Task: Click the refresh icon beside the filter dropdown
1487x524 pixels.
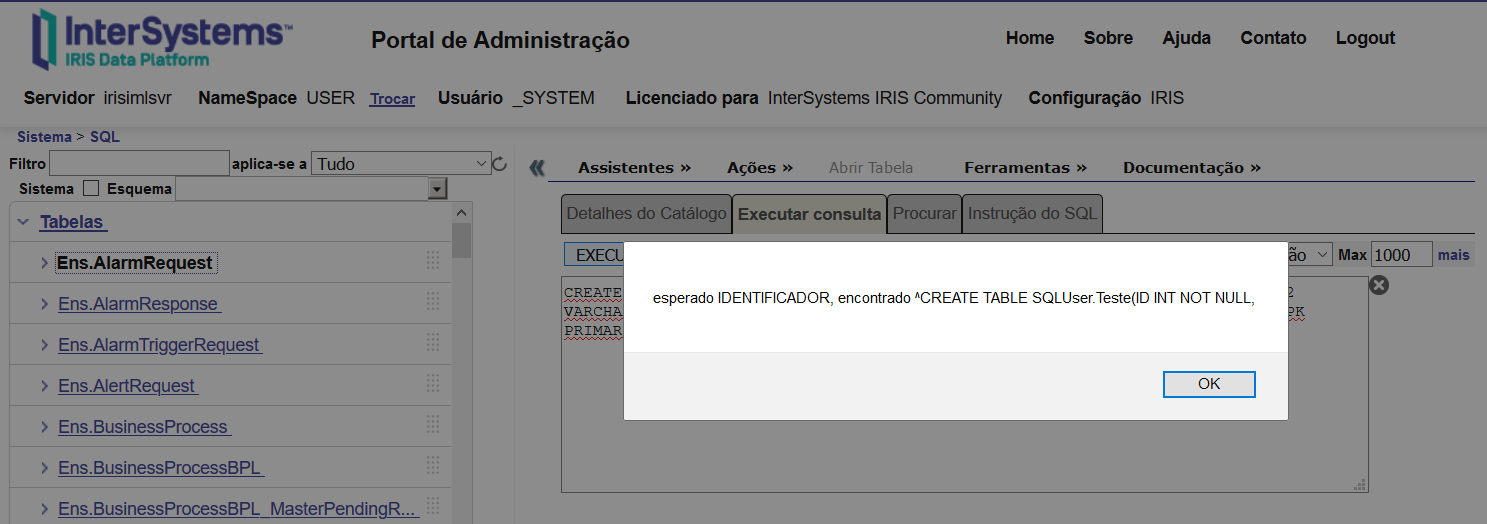Action: tap(500, 164)
